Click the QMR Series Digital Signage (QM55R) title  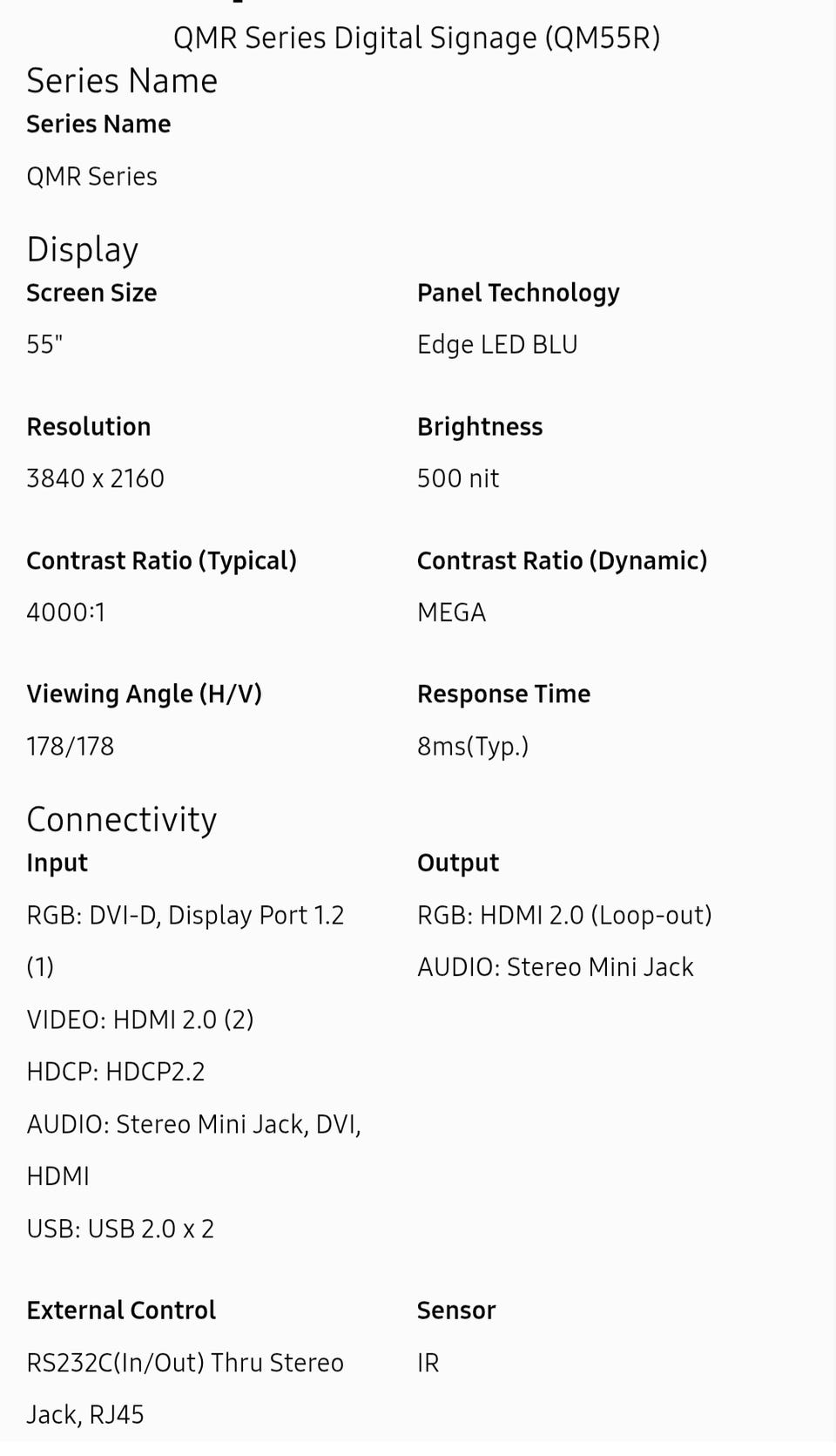tap(416, 38)
